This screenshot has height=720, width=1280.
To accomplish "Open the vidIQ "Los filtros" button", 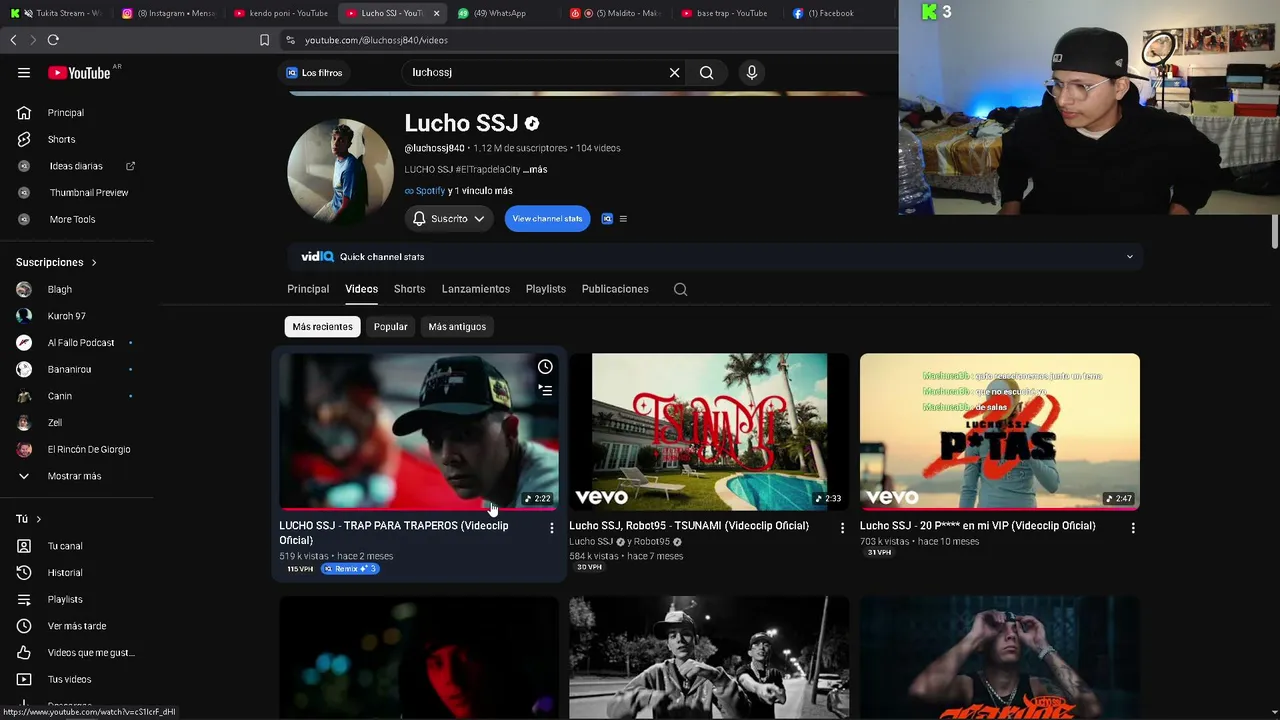I will tap(314, 73).
